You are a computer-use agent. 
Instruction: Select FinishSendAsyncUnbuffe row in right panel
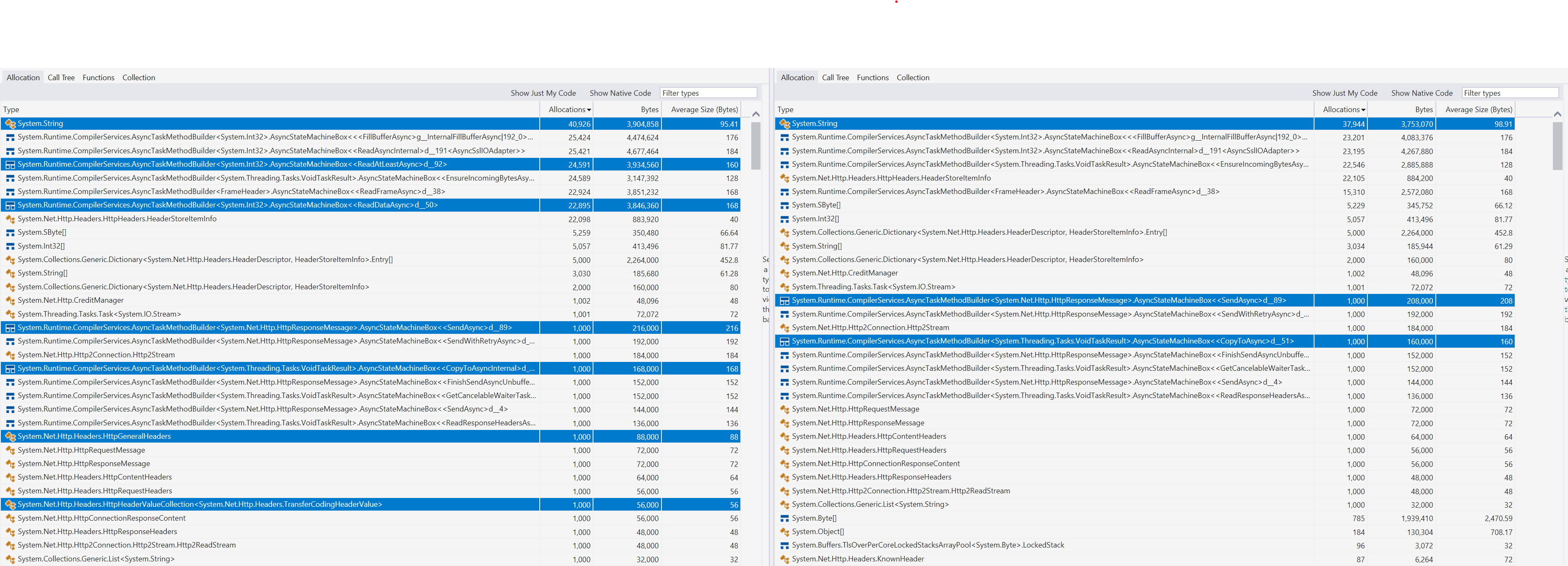(1145, 355)
